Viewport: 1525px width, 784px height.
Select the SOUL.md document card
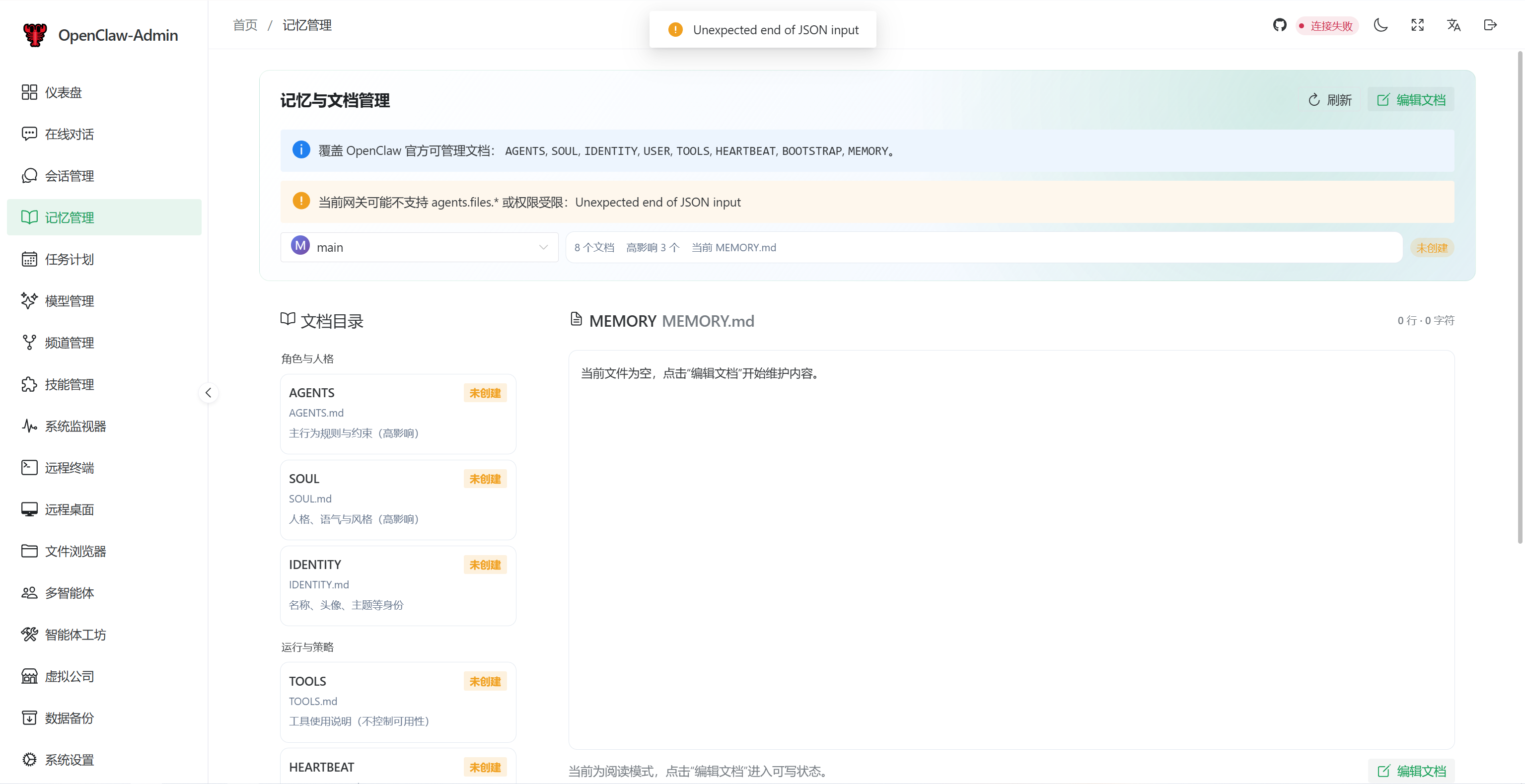pos(398,499)
